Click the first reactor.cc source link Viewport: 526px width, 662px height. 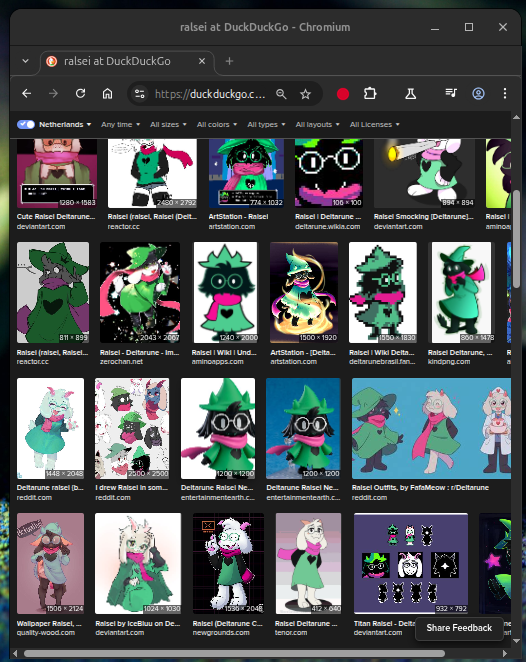point(124,227)
